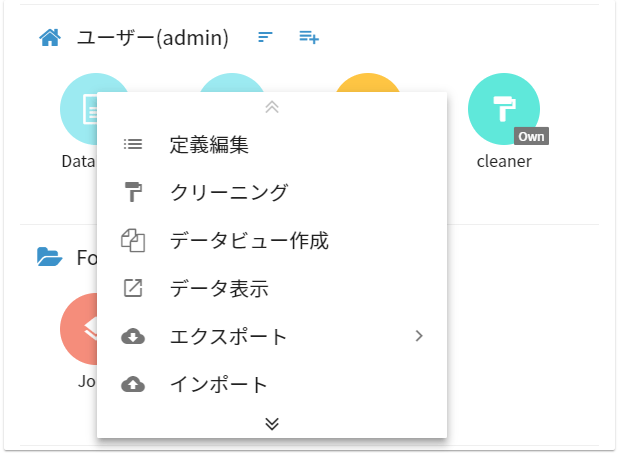
Task: Click the cloud upload icon beside インポート
Action: pos(133,384)
